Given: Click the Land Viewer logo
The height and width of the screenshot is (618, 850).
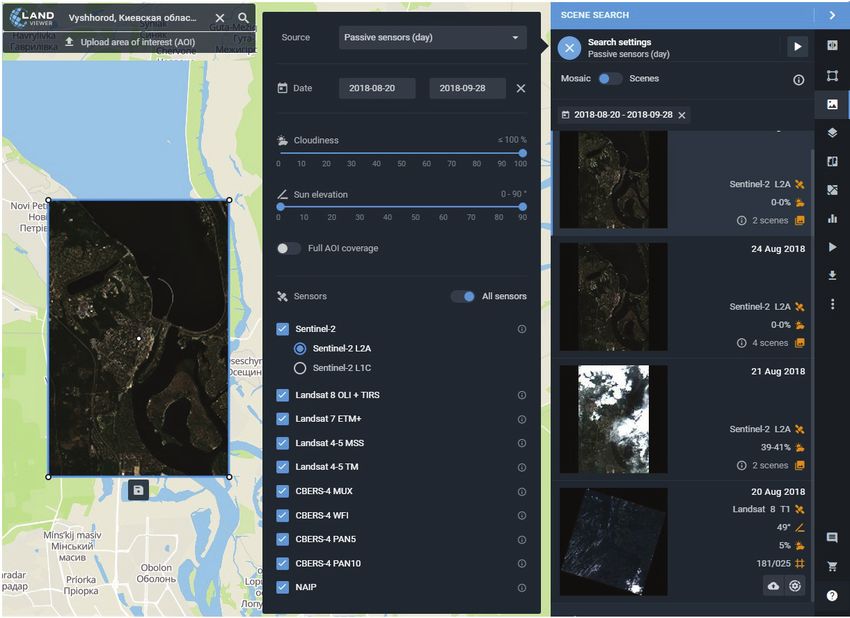Looking at the screenshot, I should (33, 18).
